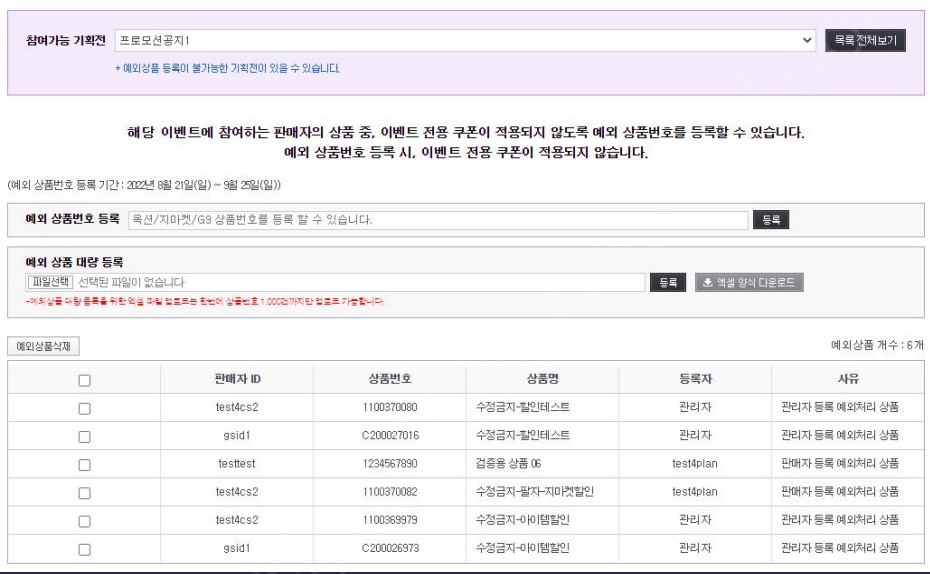Check the row for product 1100370082
Screen dimensions: 930x574
tap(84, 492)
